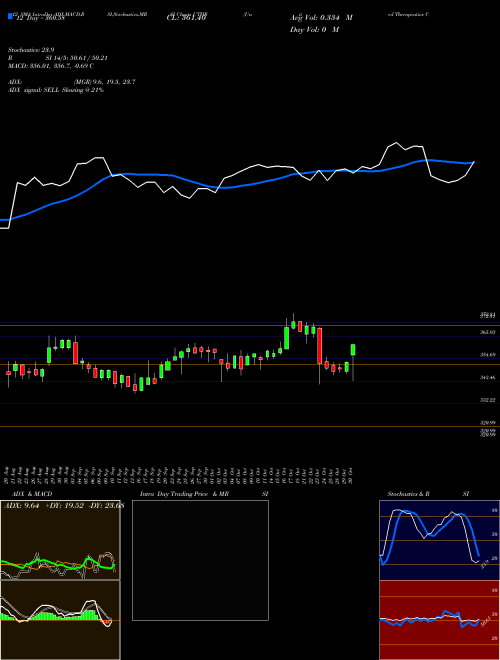Click 'Intra Day Trading Price & MR' panel title
The height and width of the screenshot is (660, 500).
[x=184, y=494]
